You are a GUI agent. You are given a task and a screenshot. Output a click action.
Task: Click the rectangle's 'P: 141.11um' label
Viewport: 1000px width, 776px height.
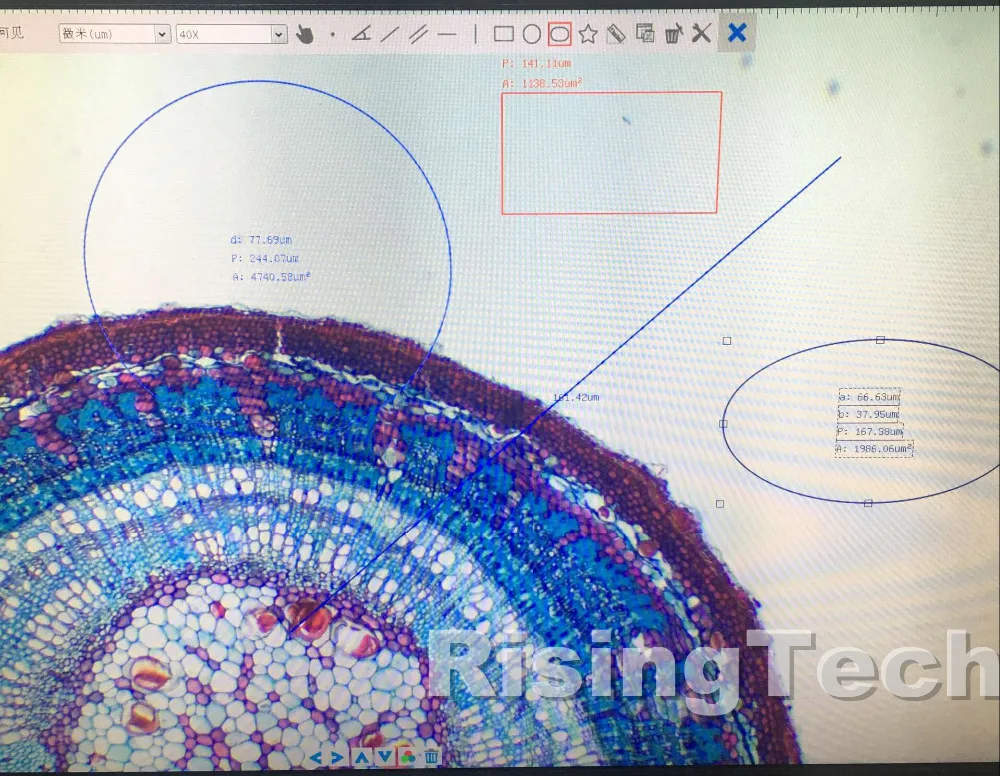(x=536, y=64)
